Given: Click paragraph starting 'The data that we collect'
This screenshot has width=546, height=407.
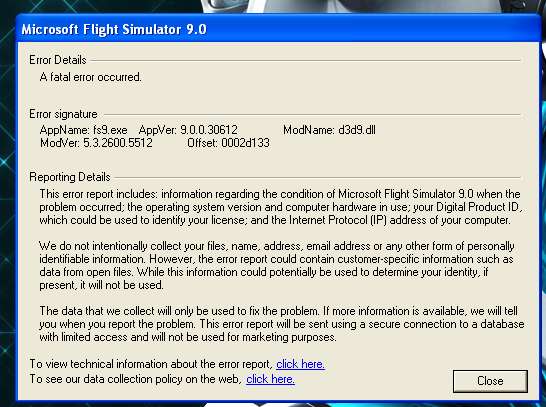Looking at the screenshot, I should click(282, 324).
